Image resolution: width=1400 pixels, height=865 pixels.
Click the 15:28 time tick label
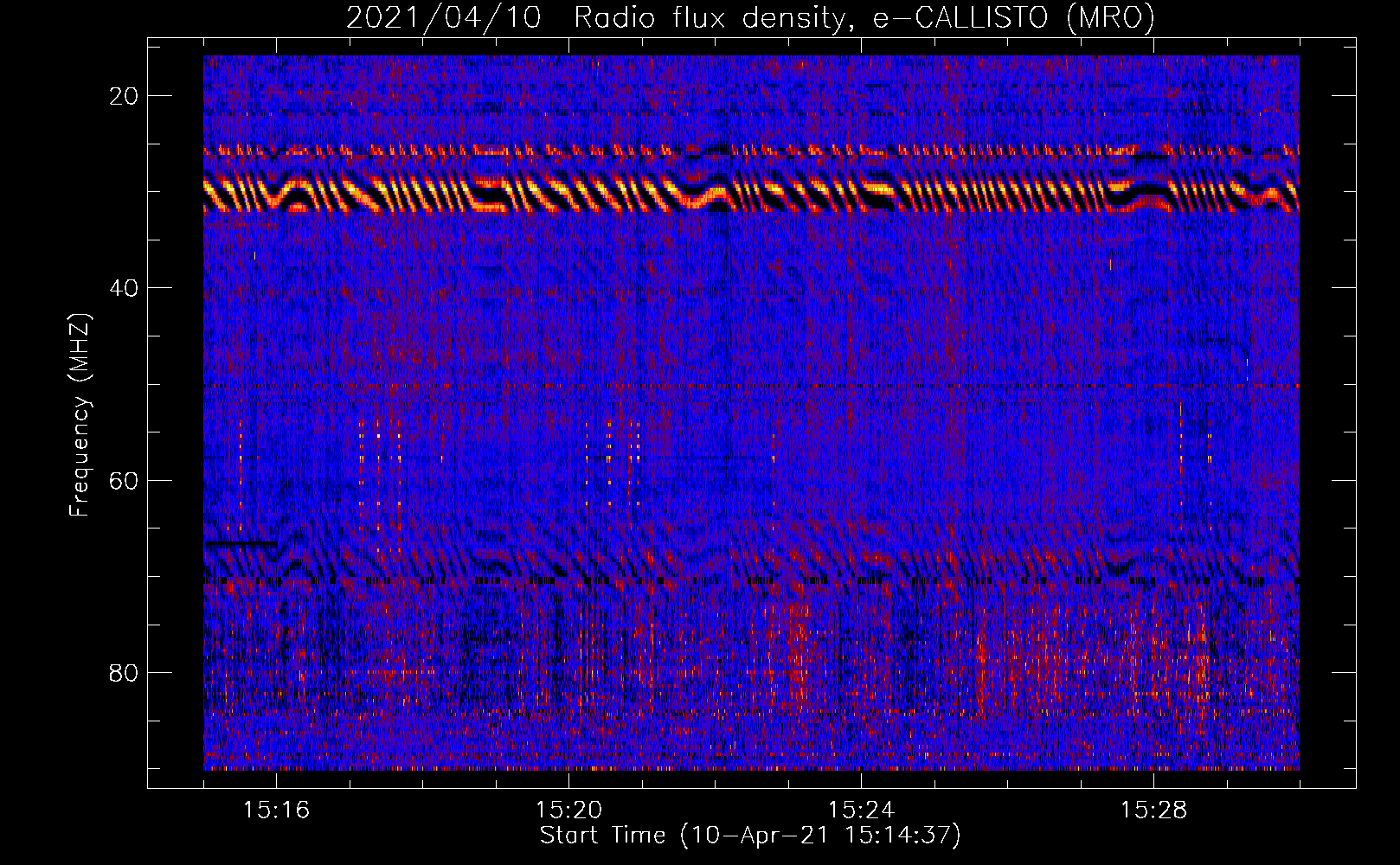point(1153,810)
